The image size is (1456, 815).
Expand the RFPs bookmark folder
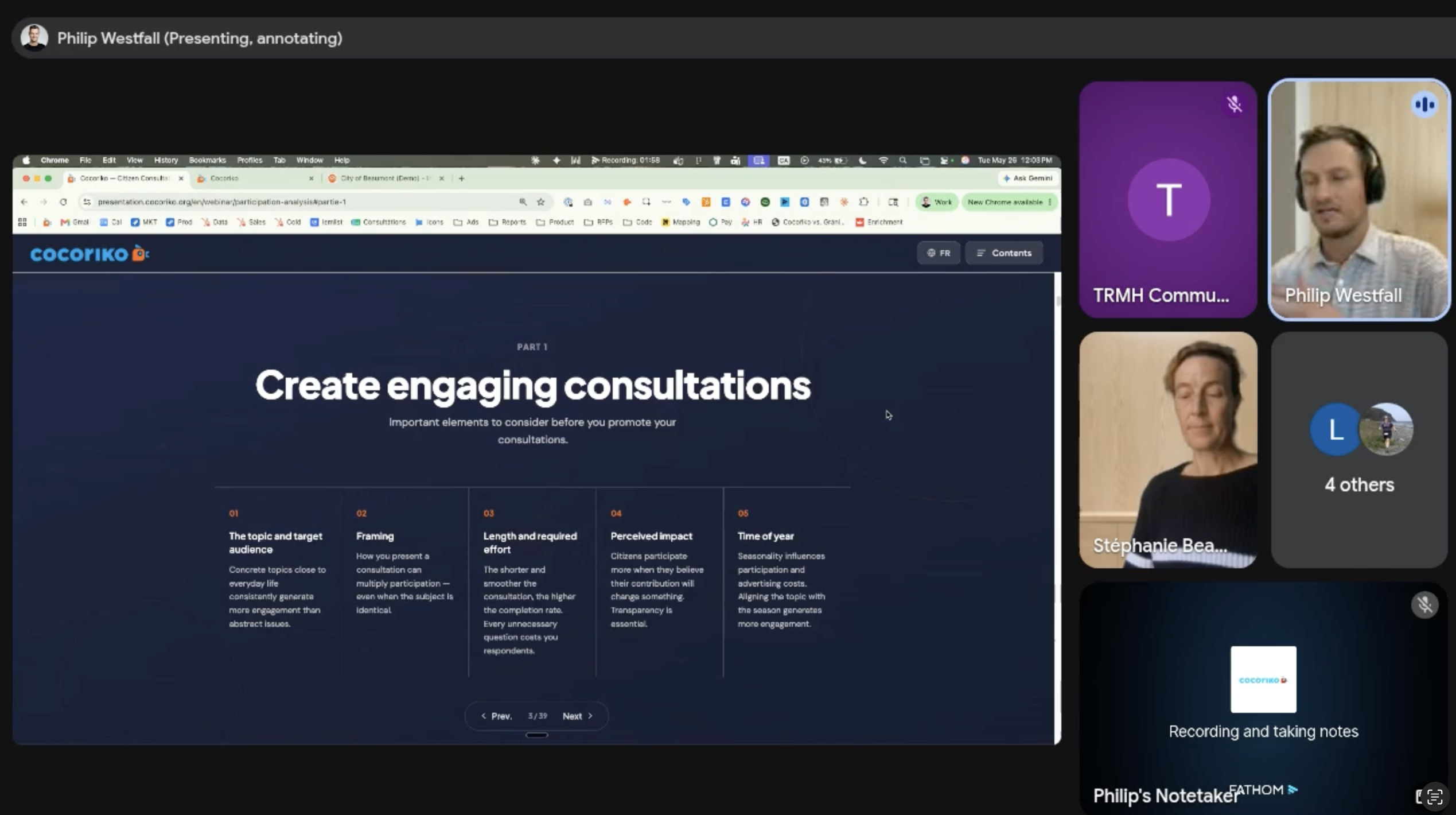598,222
